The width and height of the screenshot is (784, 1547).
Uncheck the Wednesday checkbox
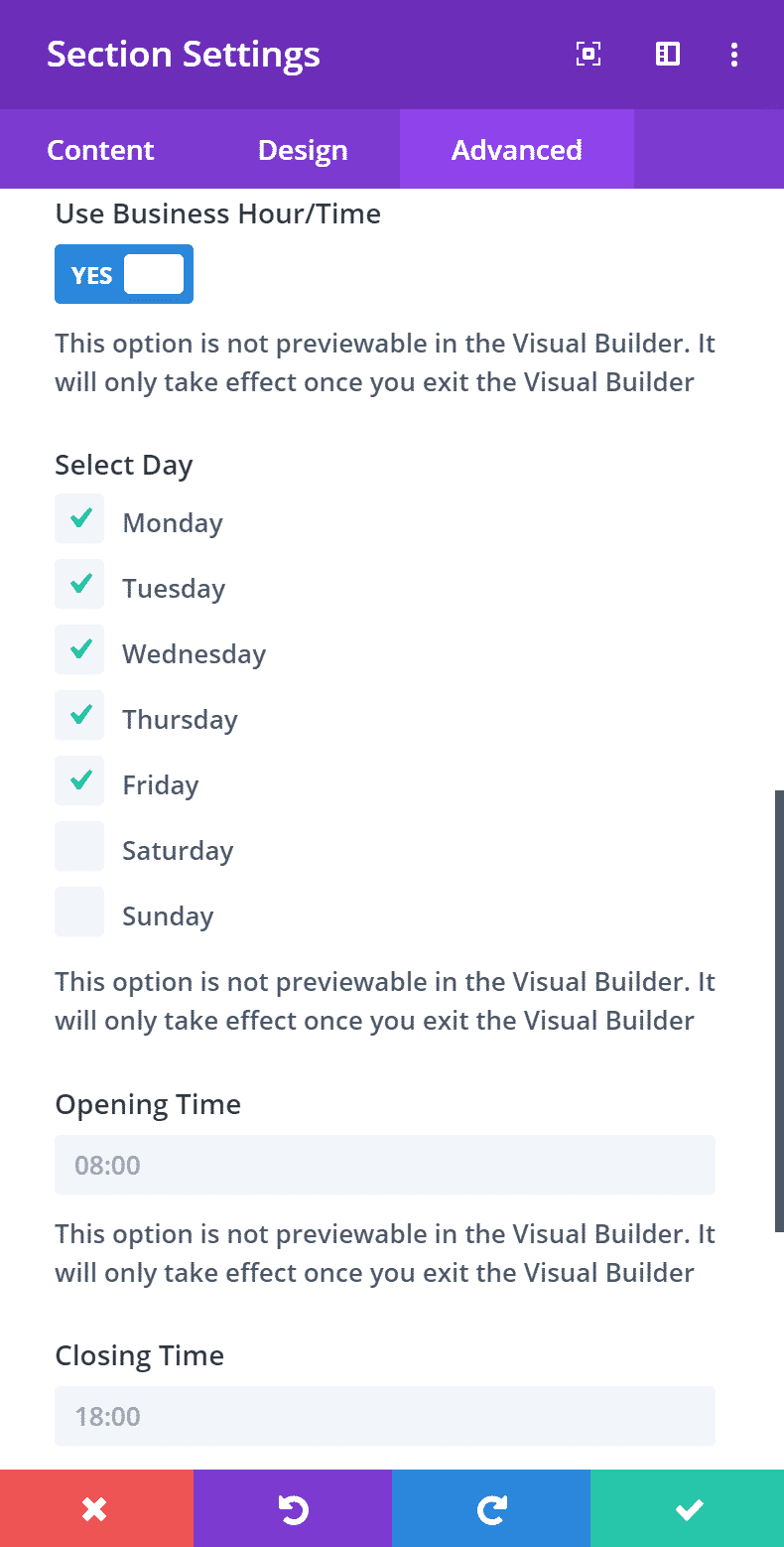point(79,649)
